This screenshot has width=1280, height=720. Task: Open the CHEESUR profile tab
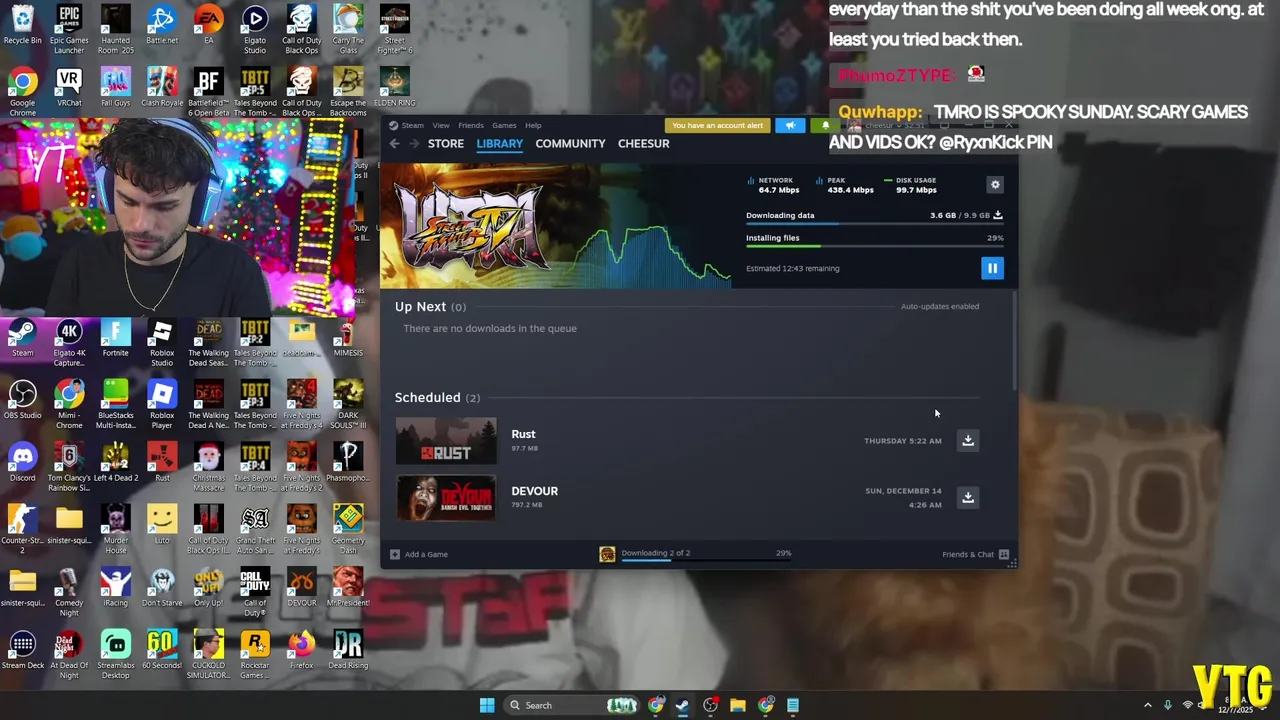click(644, 144)
